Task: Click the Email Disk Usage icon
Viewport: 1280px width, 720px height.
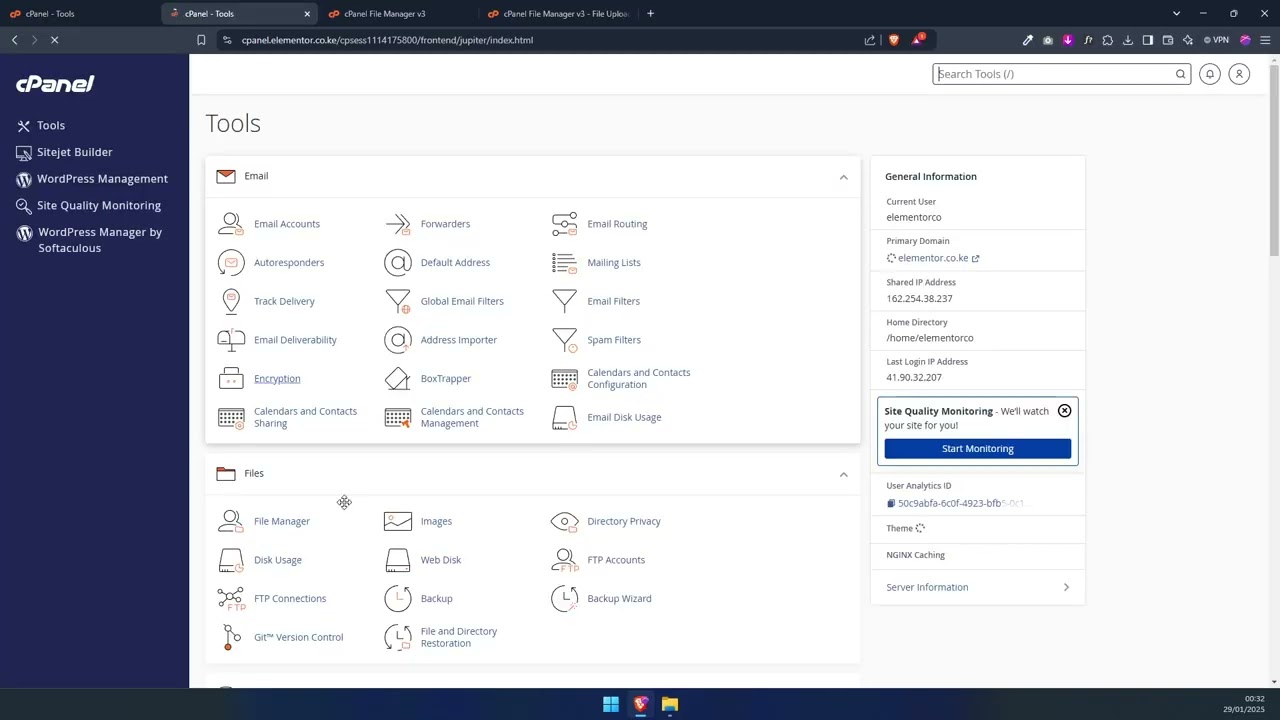Action: (x=564, y=417)
